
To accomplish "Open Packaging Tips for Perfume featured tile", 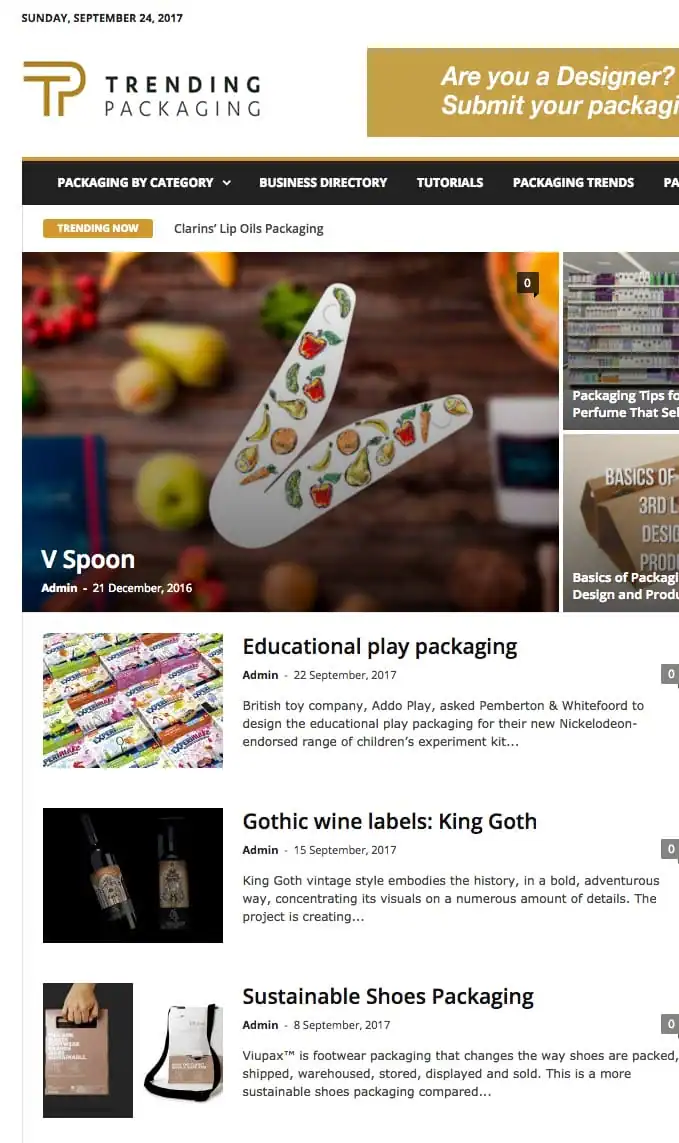I will 621,341.
